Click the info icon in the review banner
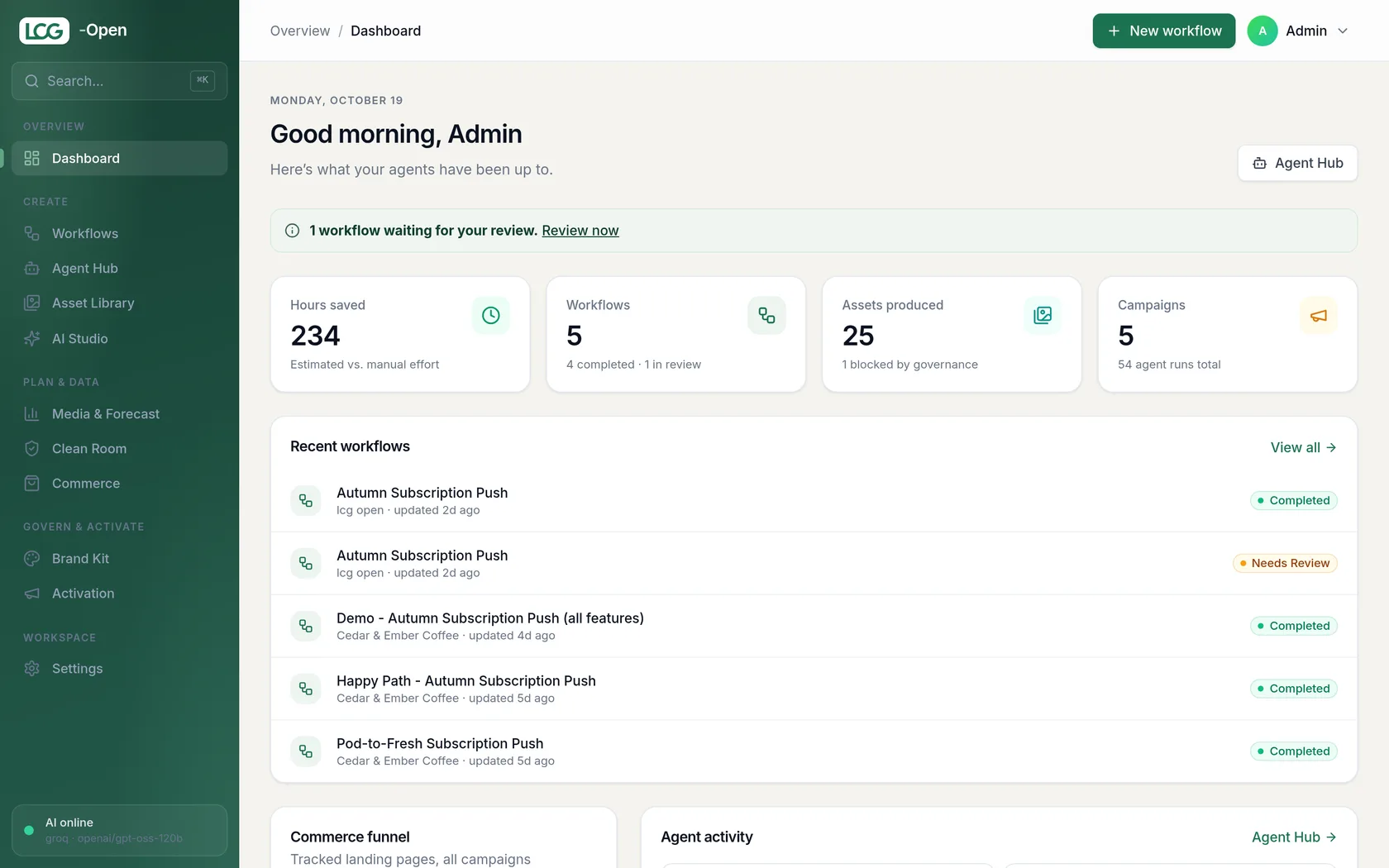The height and width of the screenshot is (868, 1389). coord(292,231)
